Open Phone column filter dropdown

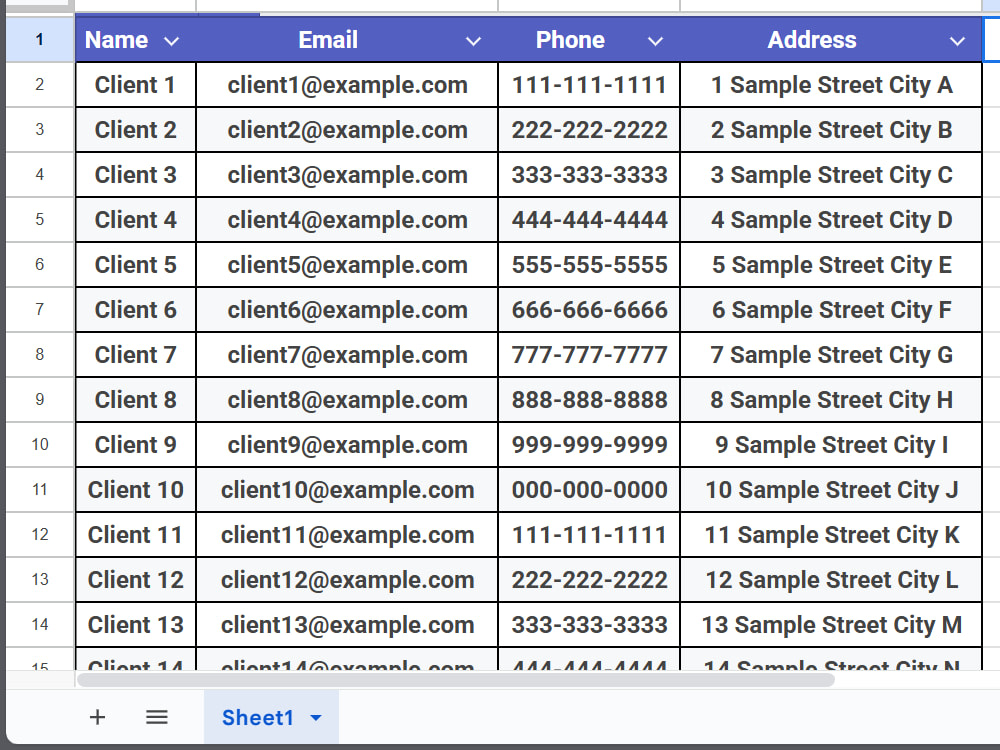click(656, 41)
